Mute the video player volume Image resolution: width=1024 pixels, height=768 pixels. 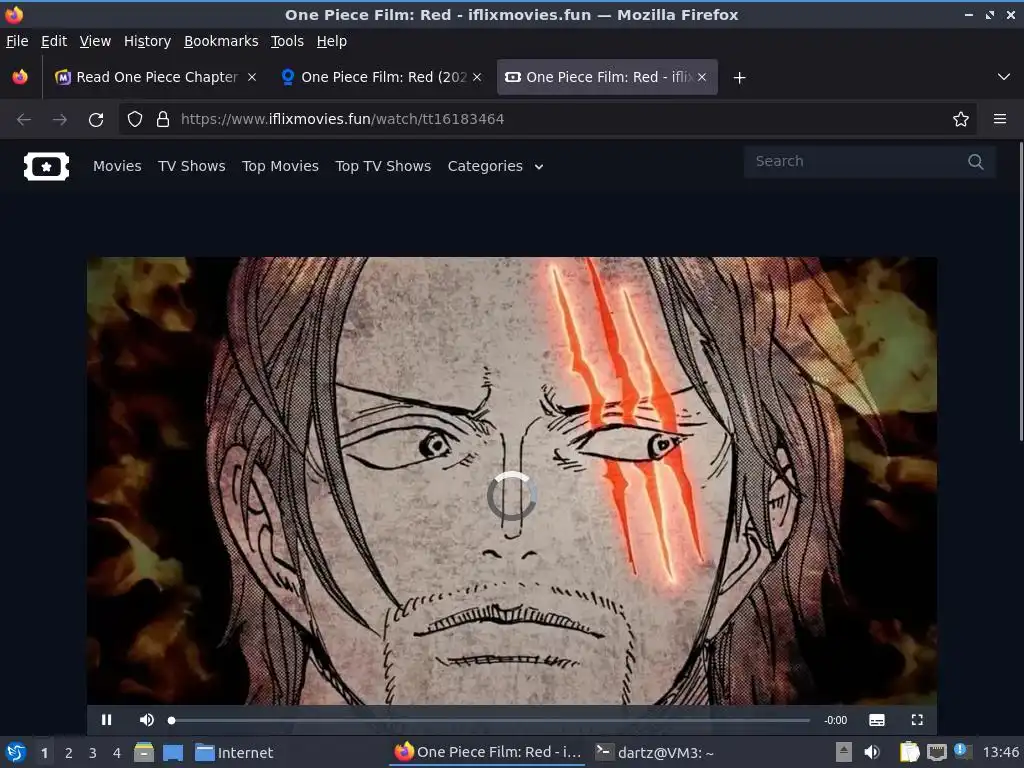[147, 720]
